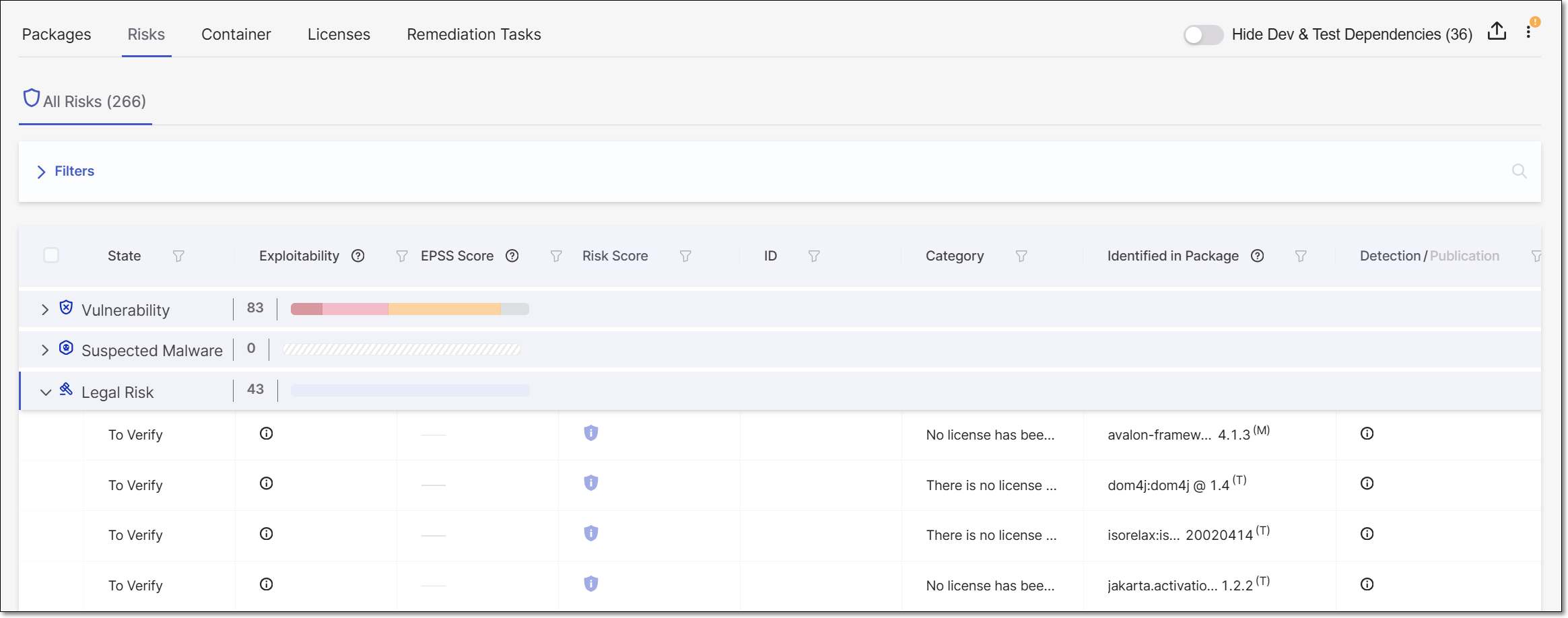Open the State column filter funnel
The image size is (1568, 618).
pos(178,256)
